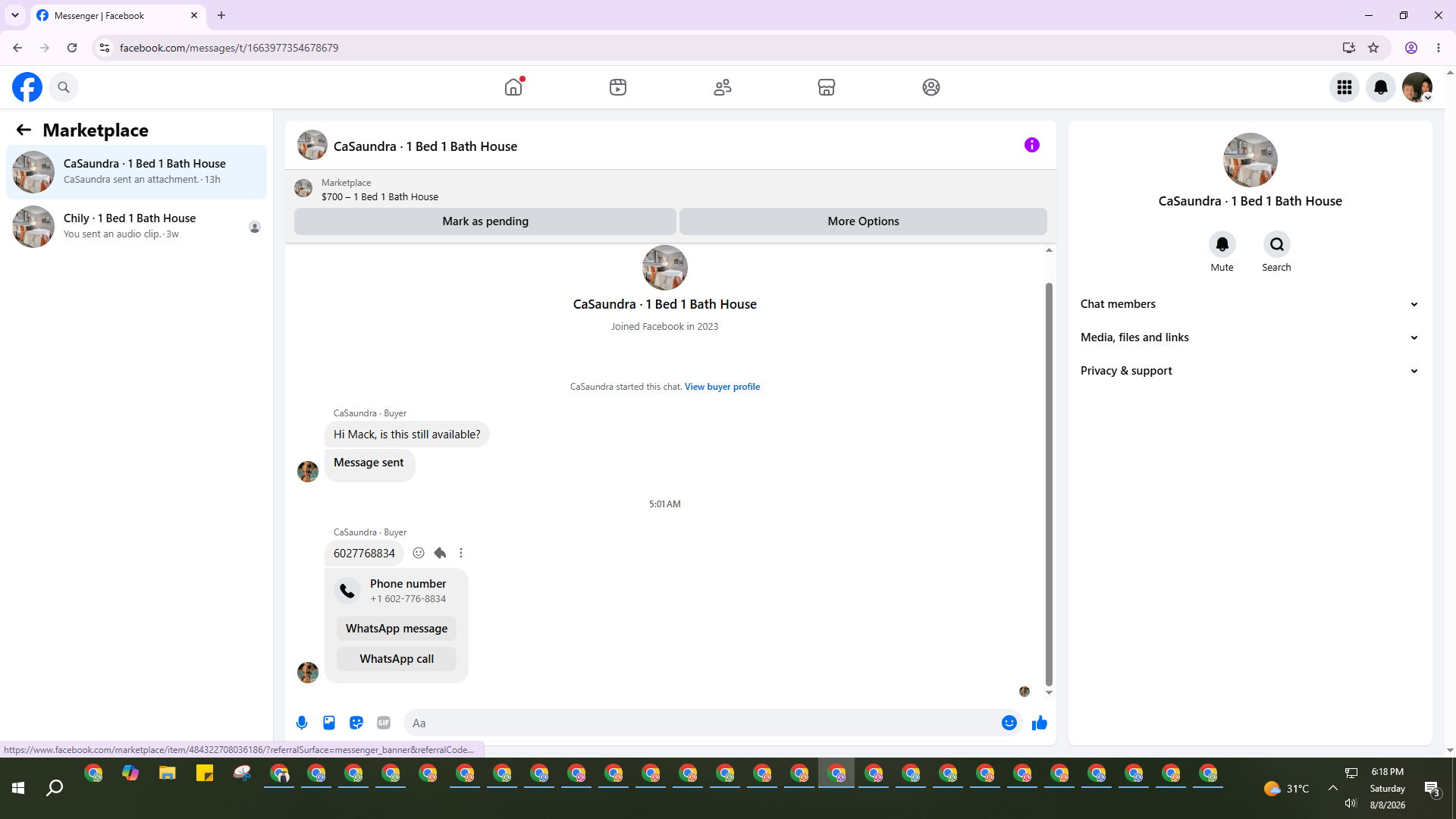Open the Facebook menu grid icon

(x=1345, y=87)
